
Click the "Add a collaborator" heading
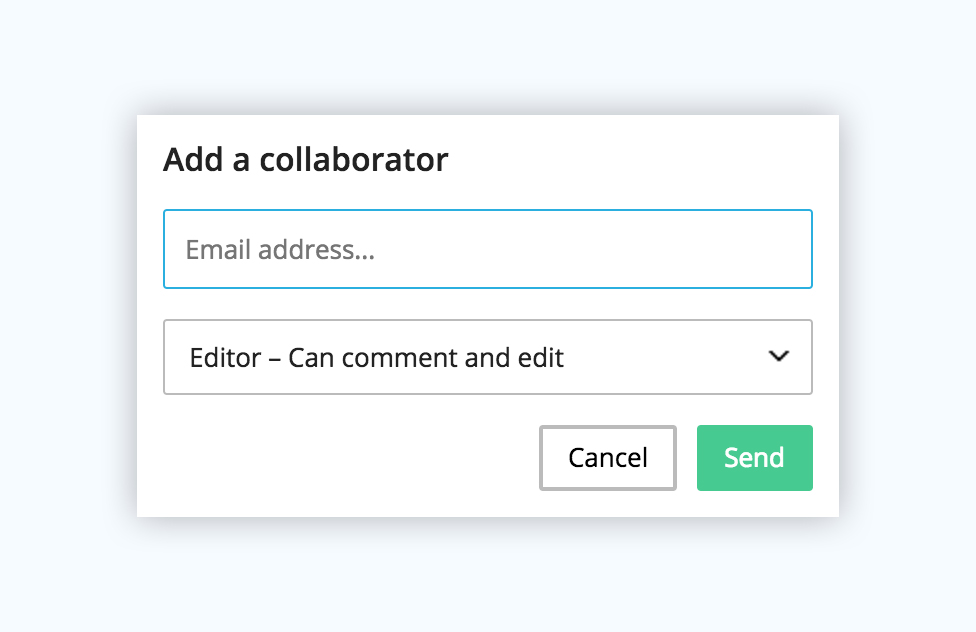point(305,160)
